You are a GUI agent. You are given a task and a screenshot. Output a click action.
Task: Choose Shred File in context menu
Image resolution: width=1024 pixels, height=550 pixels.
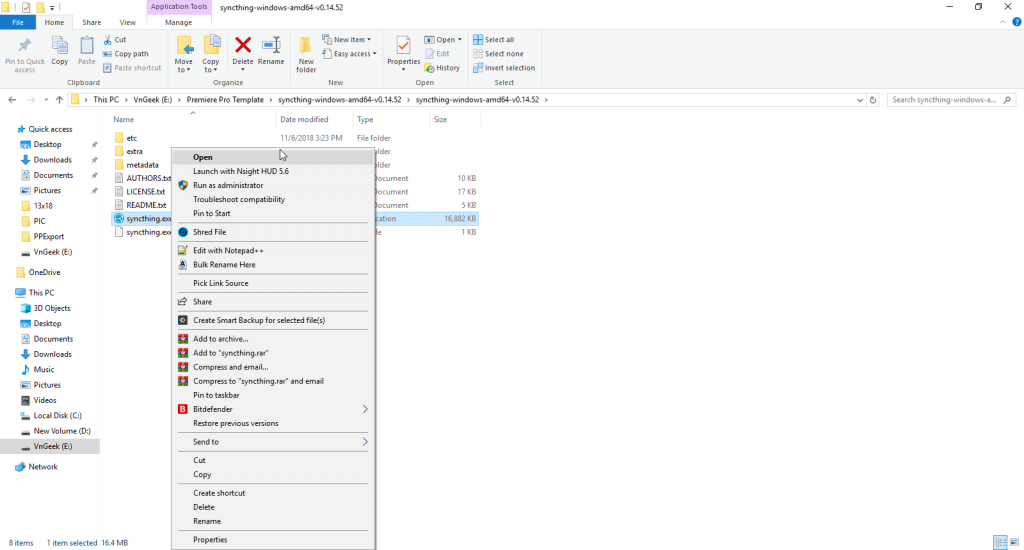point(273,233)
